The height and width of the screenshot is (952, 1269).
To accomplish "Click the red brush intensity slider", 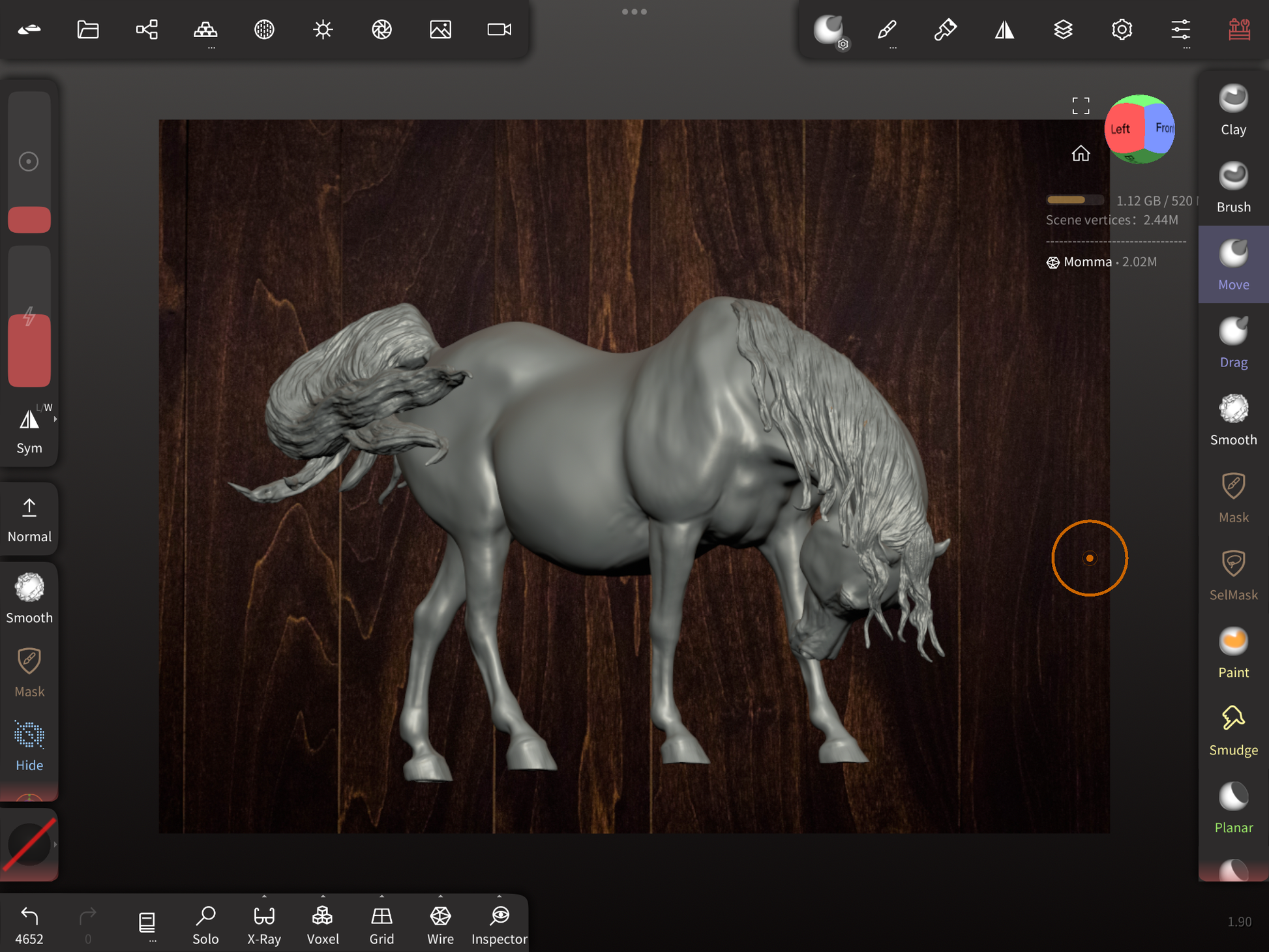I will [x=29, y=351].
